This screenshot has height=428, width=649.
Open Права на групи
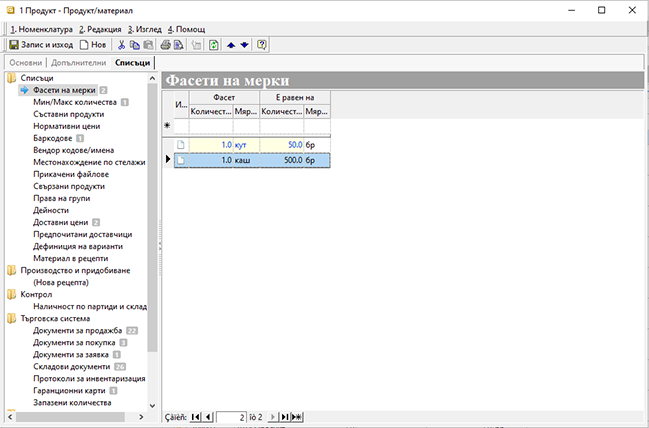pos(62,198)
